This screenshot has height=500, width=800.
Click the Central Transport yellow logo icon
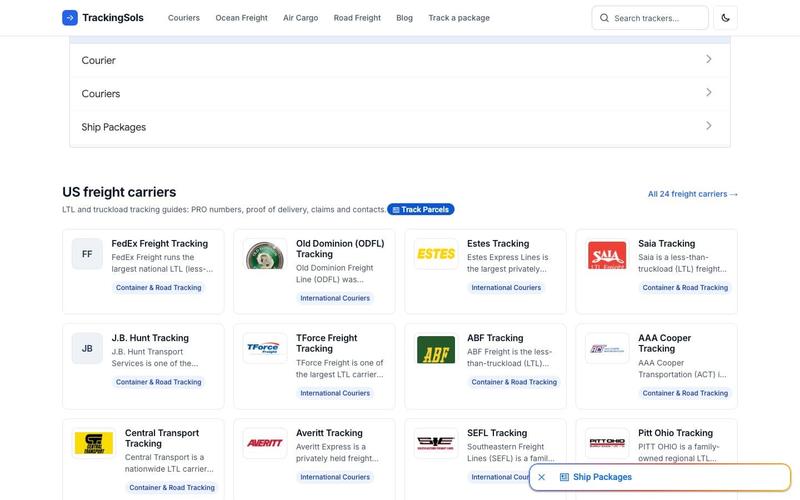click(x=94, y=443)
